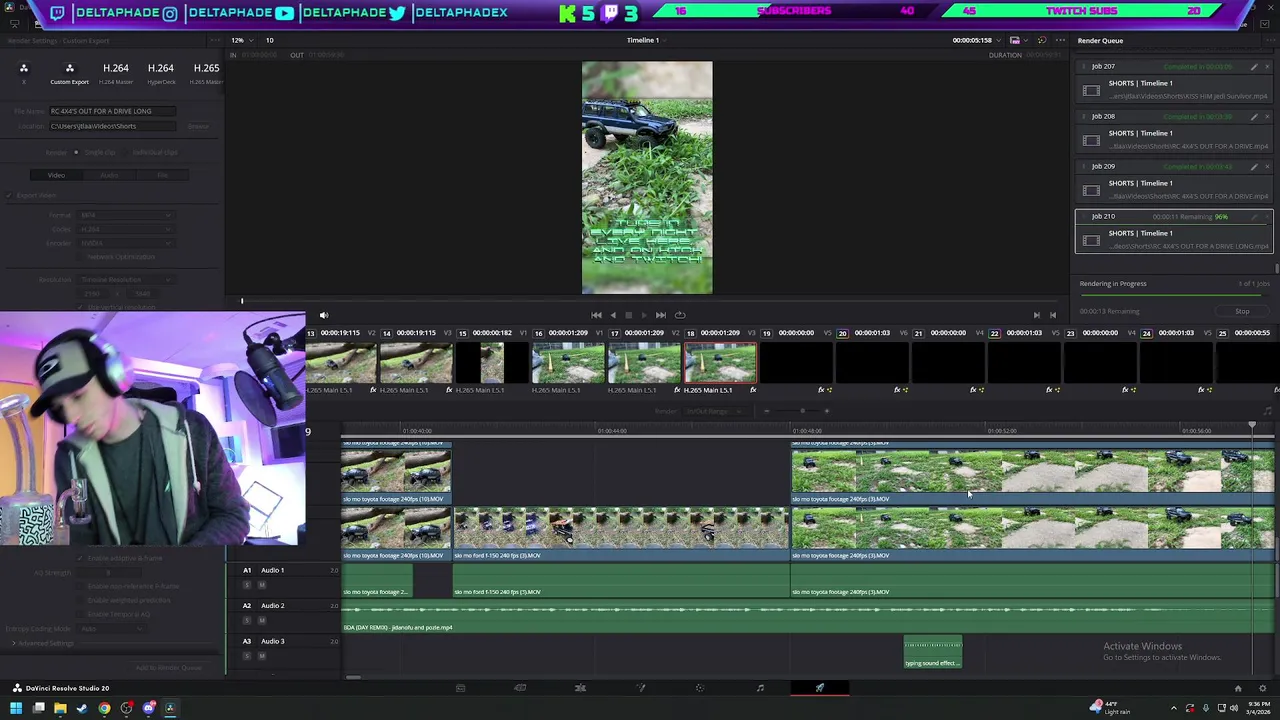Switch to File settings tab
This screenshot has height=720, width=1280.
162,175
